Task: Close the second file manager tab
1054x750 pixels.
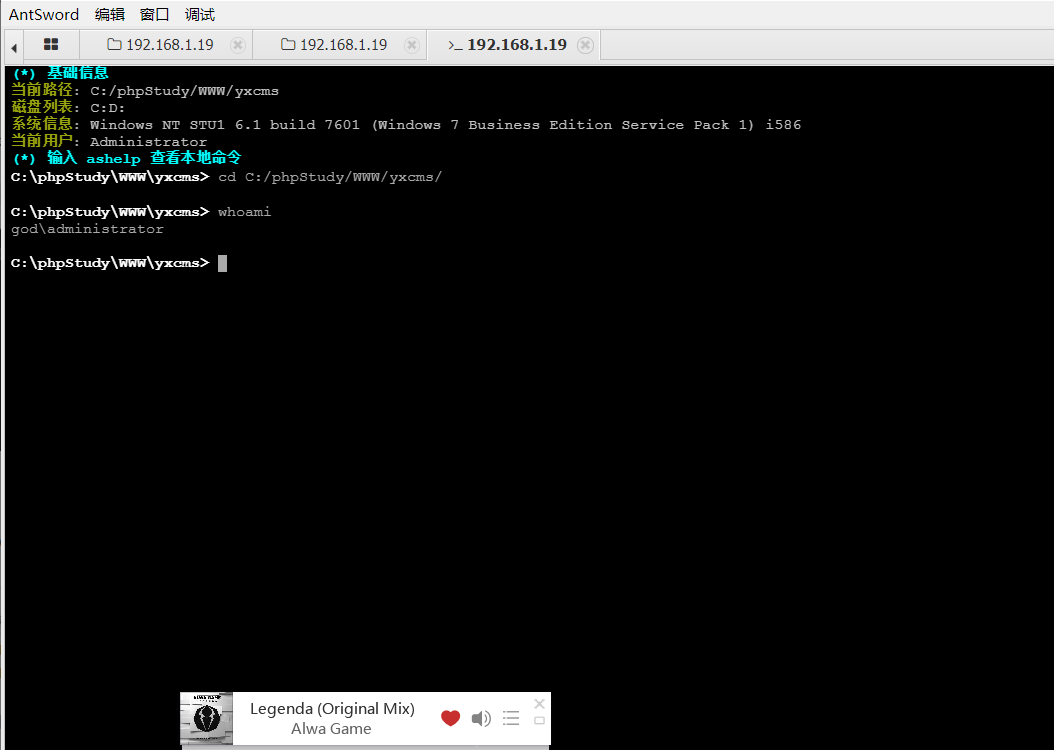Action: pos(411,45)
